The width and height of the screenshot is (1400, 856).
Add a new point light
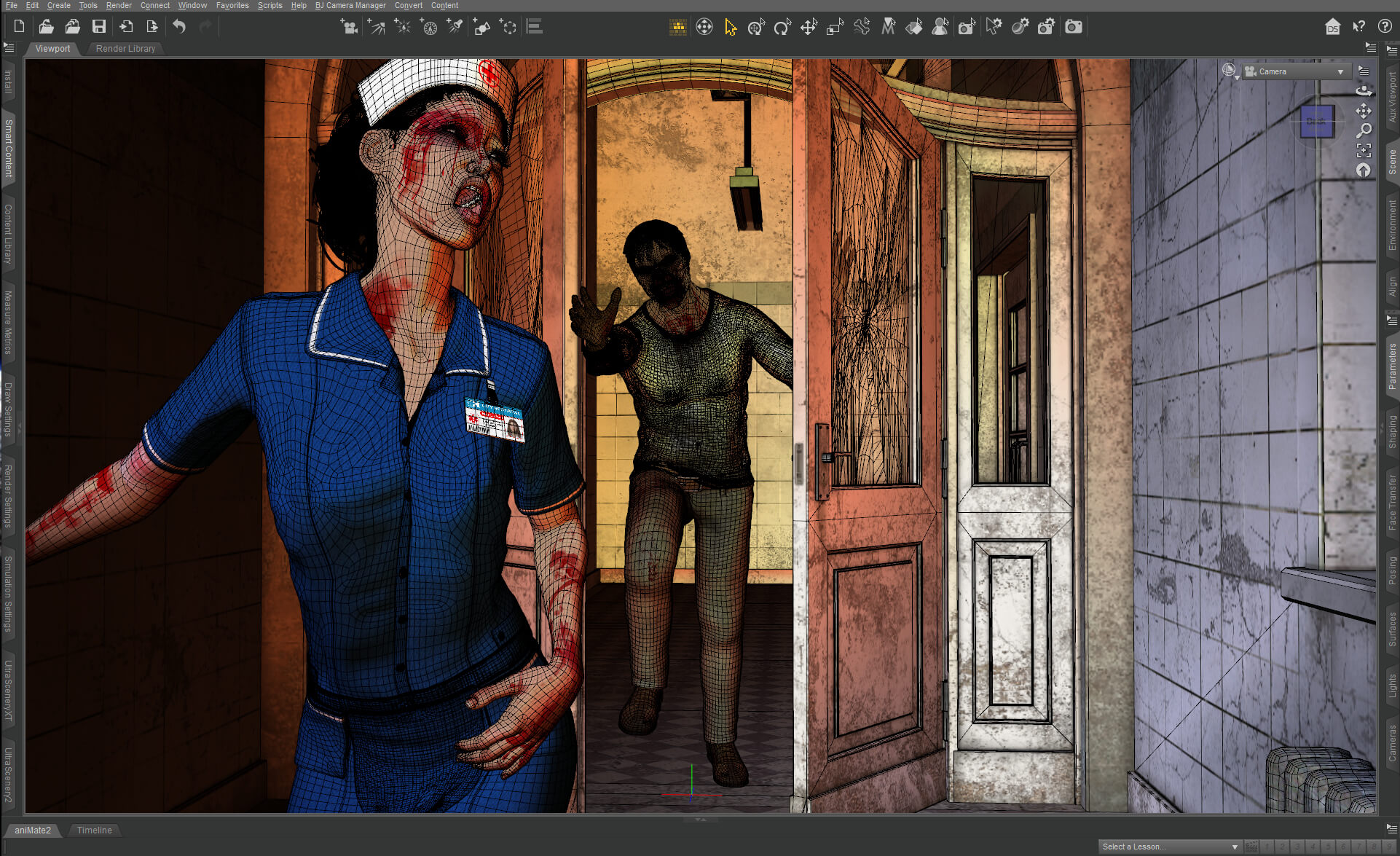[x=402, y=27]
